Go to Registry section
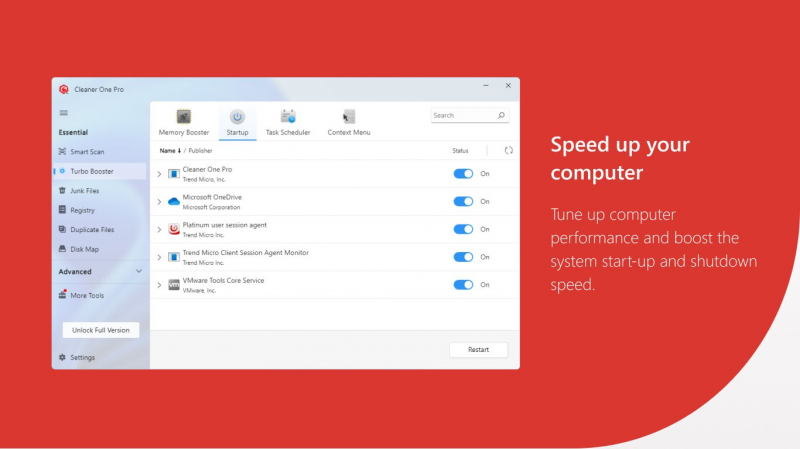The image size is (800, 449). (99, 210)
